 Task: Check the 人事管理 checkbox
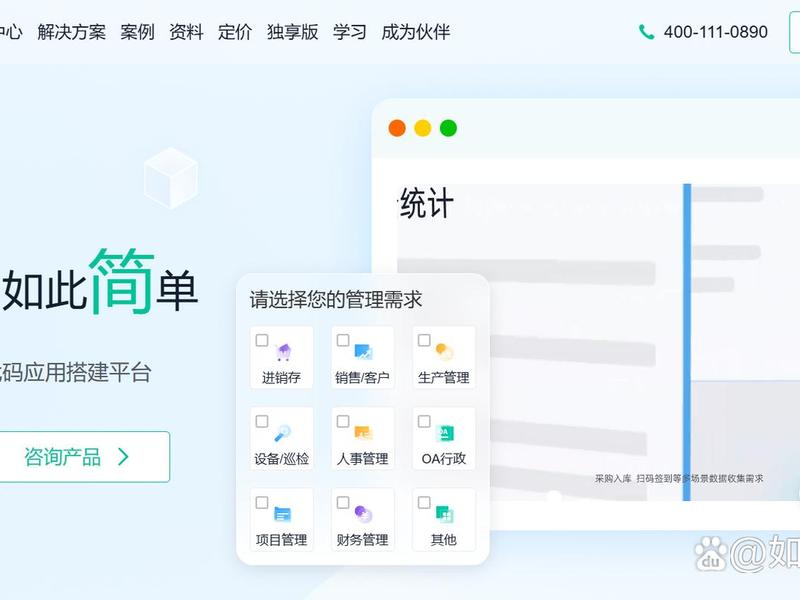coord(343,421)
